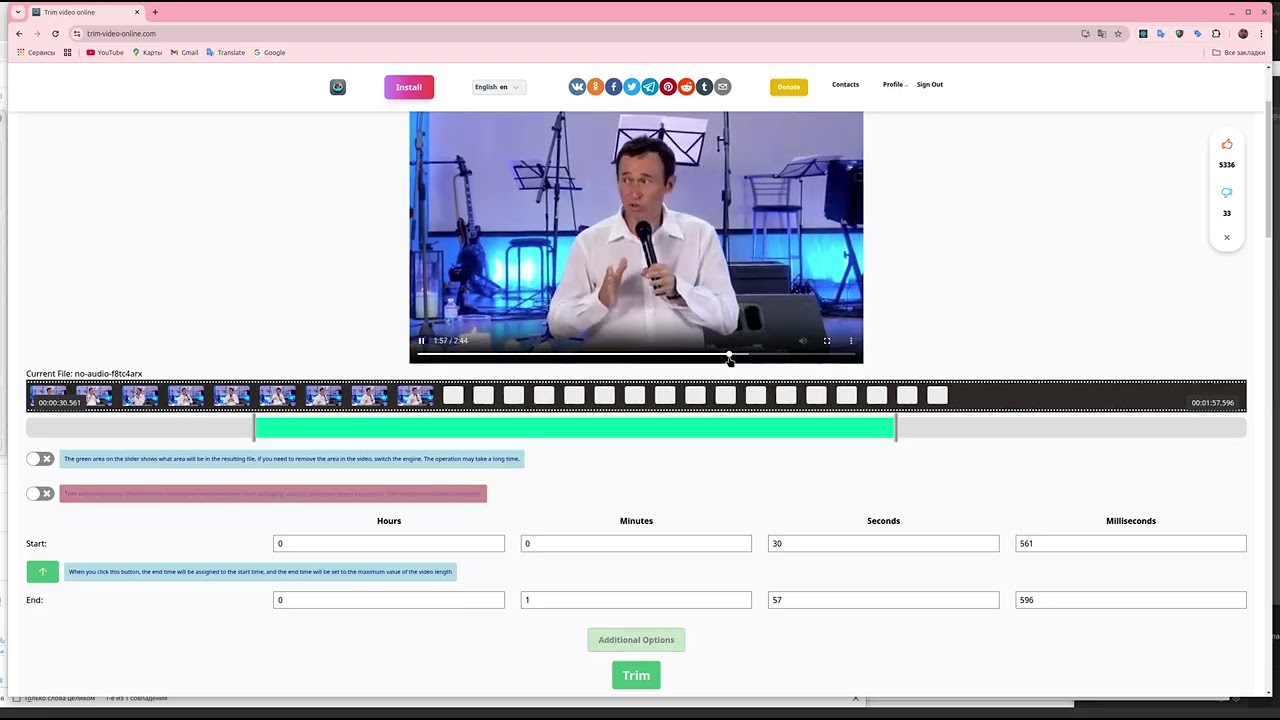Image resolution: width=1280 pixels, height=720 pixels.
Task: Open the Сервисы apps shortcut
Action: (36, 52)
